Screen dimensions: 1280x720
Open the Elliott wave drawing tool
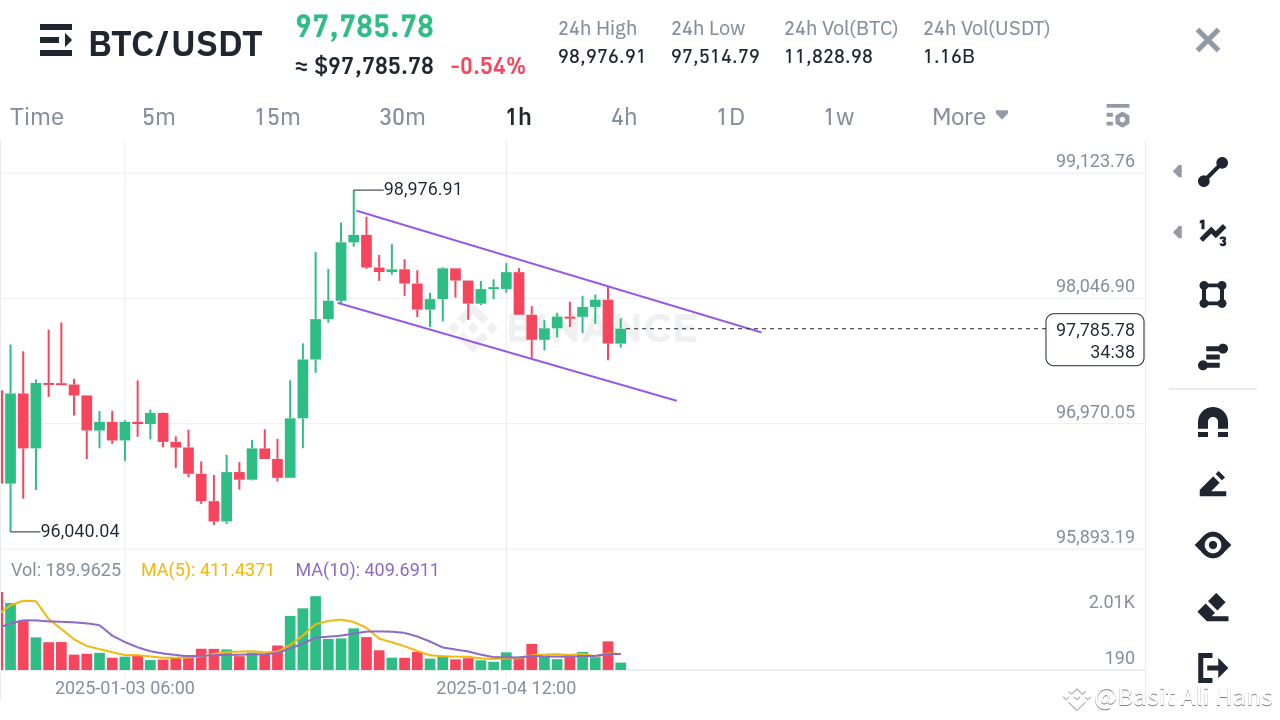[1213, 232]
